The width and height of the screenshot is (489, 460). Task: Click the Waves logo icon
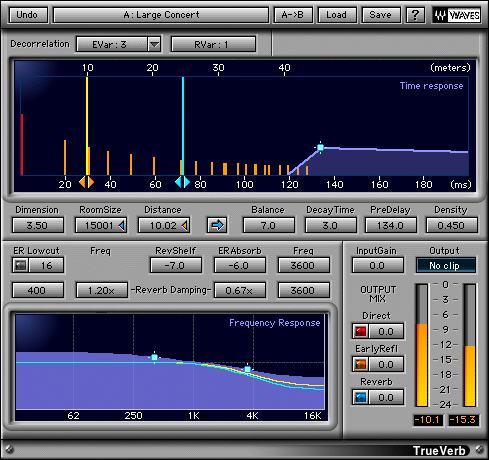point(457,15)
